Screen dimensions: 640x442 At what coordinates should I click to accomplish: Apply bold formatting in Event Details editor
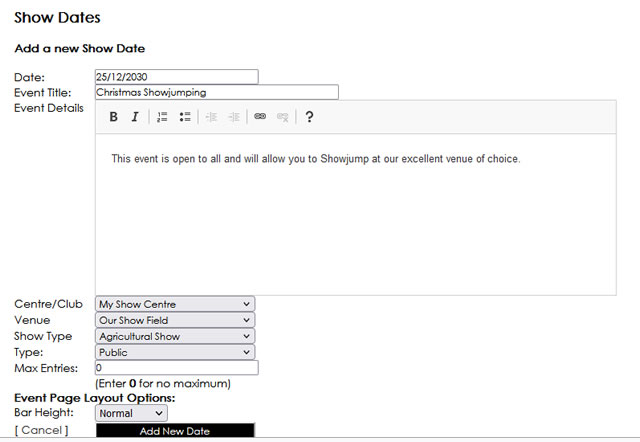point(113,117)
